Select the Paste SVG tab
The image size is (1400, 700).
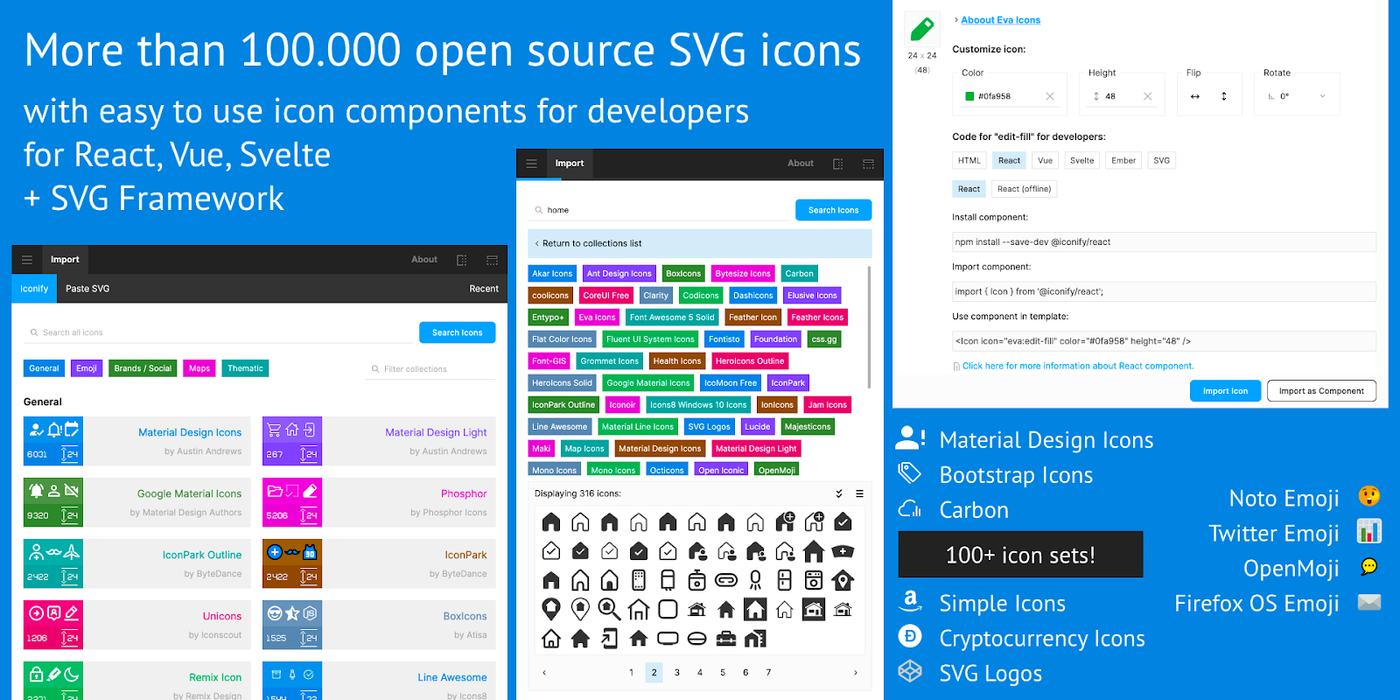[x=87, y=289]
